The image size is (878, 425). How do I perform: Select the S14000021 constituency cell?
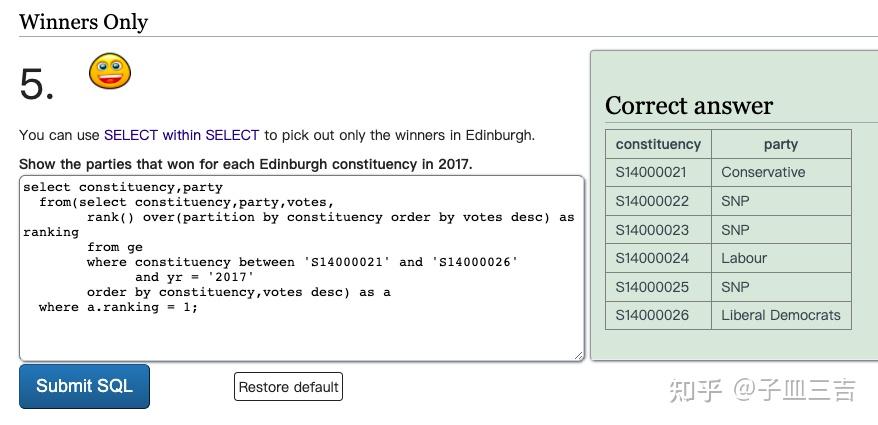[x=651, y=172]
